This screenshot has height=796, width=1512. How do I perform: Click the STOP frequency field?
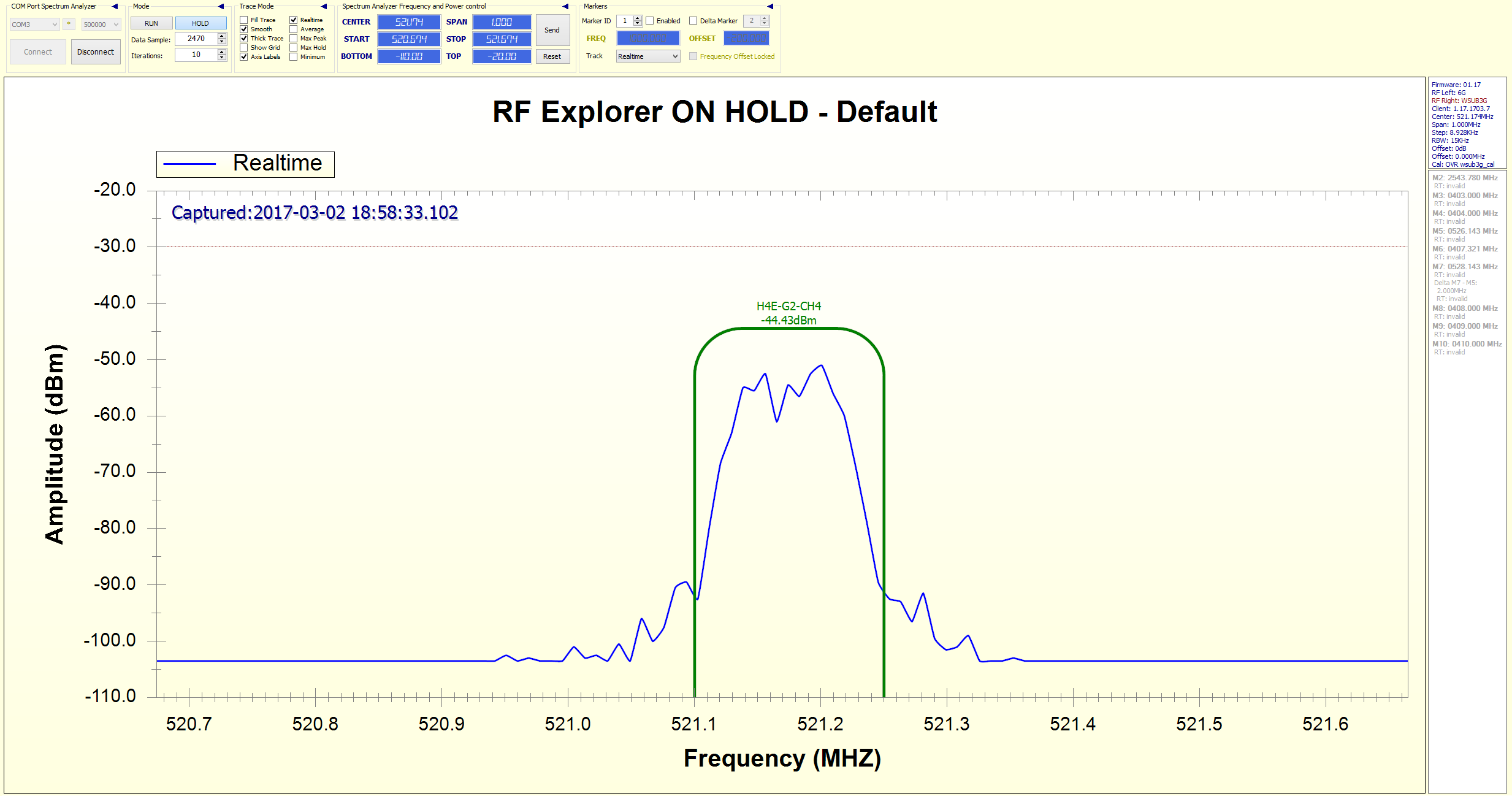click(x=502, y=39)
